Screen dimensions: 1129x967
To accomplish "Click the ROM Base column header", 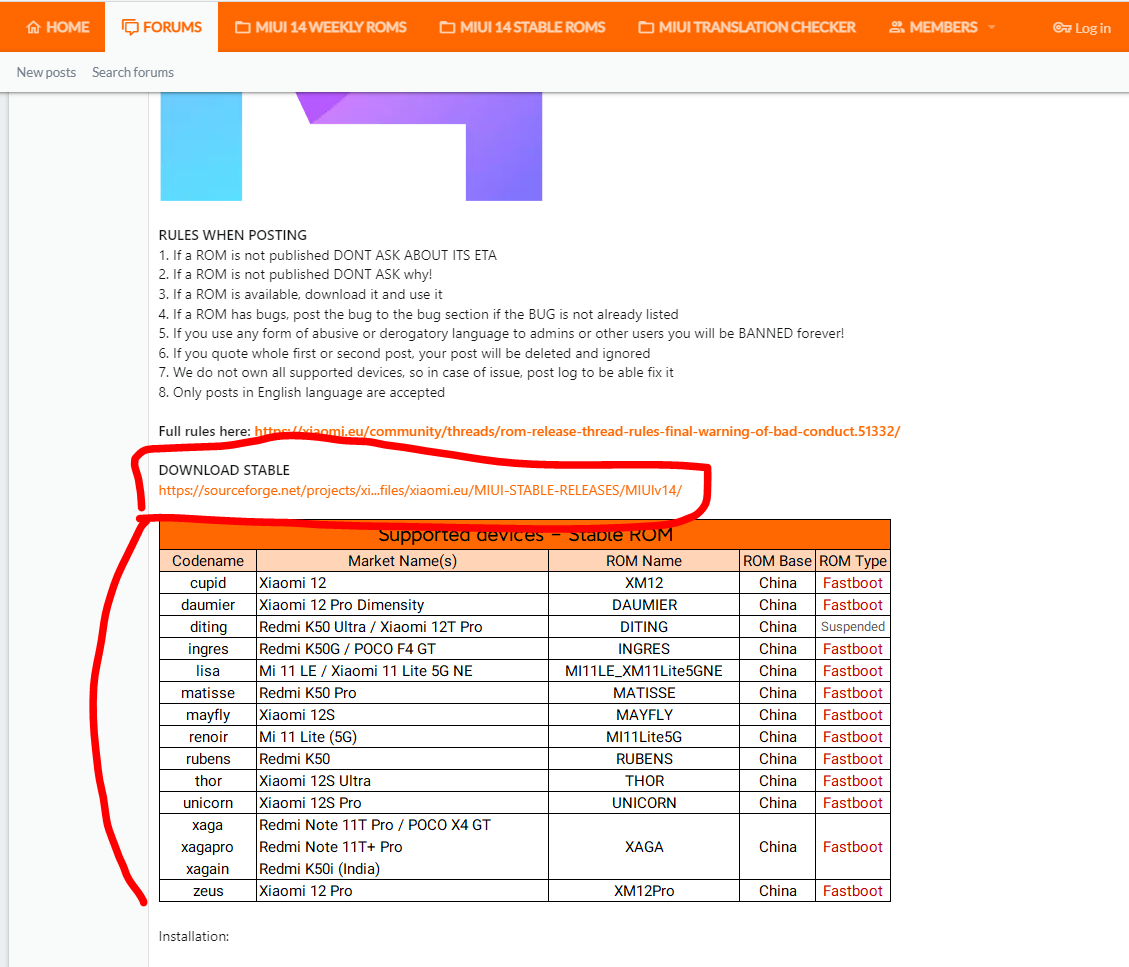I will (x=778, y=561).
